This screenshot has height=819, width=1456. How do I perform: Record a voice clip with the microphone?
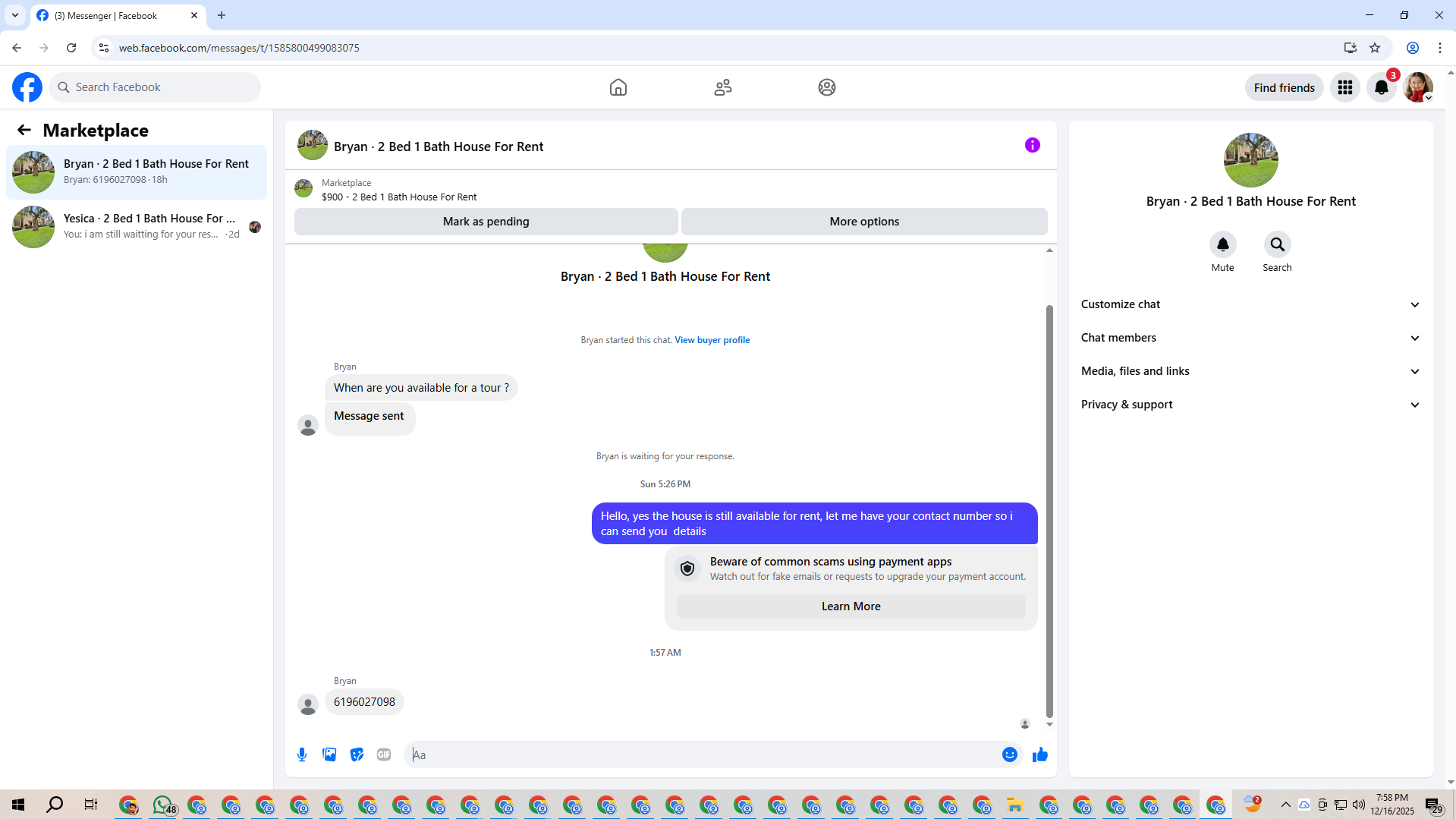tap(302, 754)
